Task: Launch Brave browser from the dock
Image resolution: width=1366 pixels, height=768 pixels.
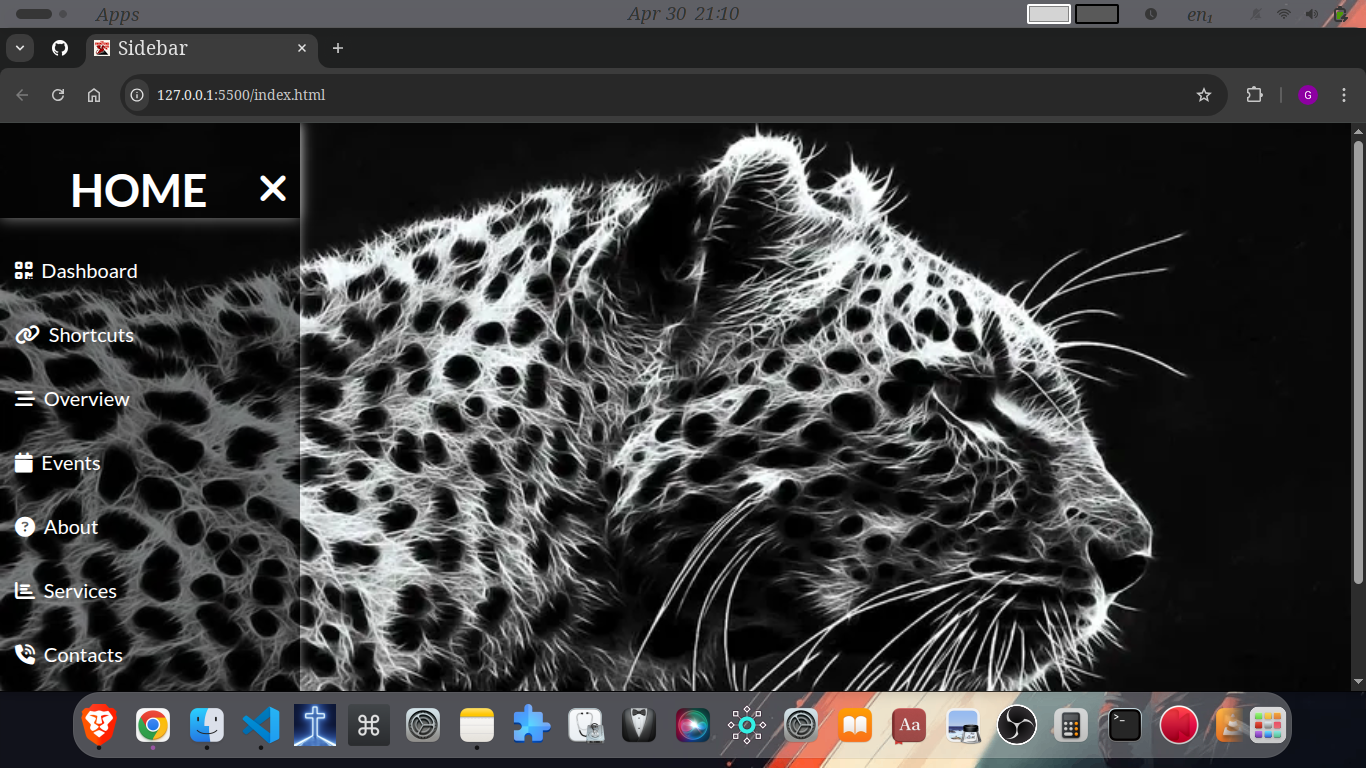Action: tap(99, 725)
